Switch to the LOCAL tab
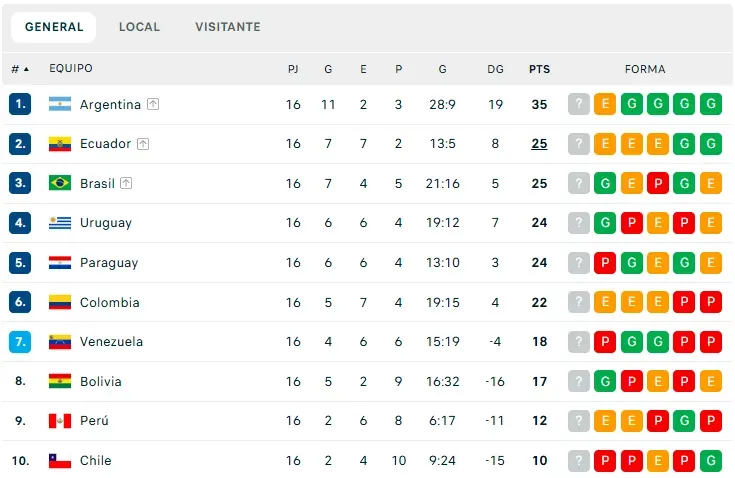The height and width of the screenshot is (478, 735). pos(139,27)
